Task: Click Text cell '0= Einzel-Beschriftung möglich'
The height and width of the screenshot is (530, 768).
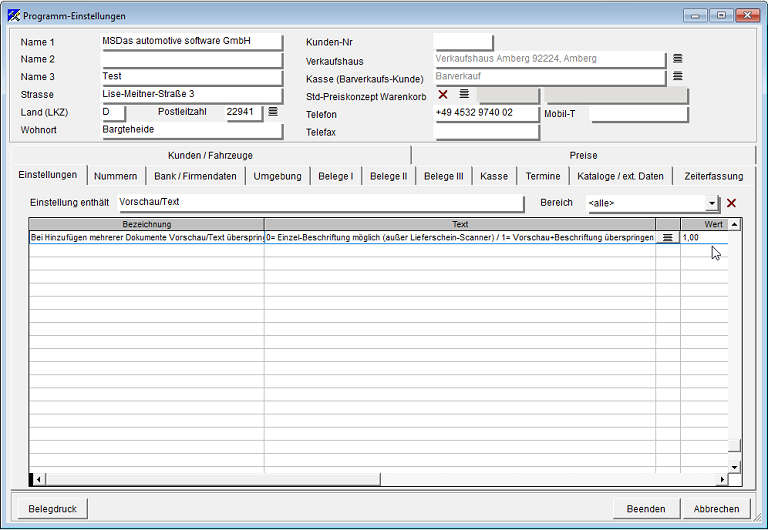Action: pos(460,238)
